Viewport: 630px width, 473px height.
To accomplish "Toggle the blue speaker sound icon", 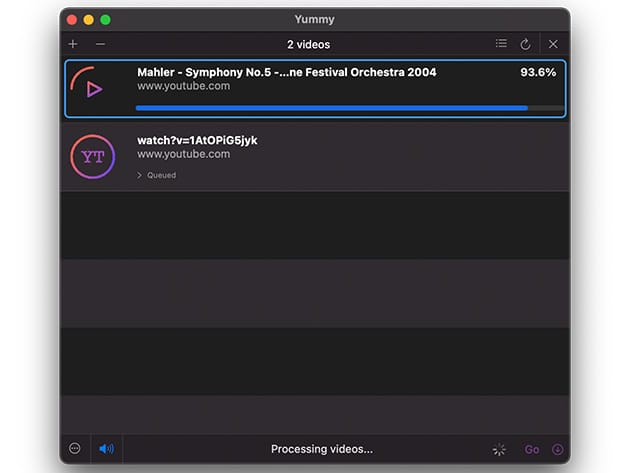I will 106,449.
